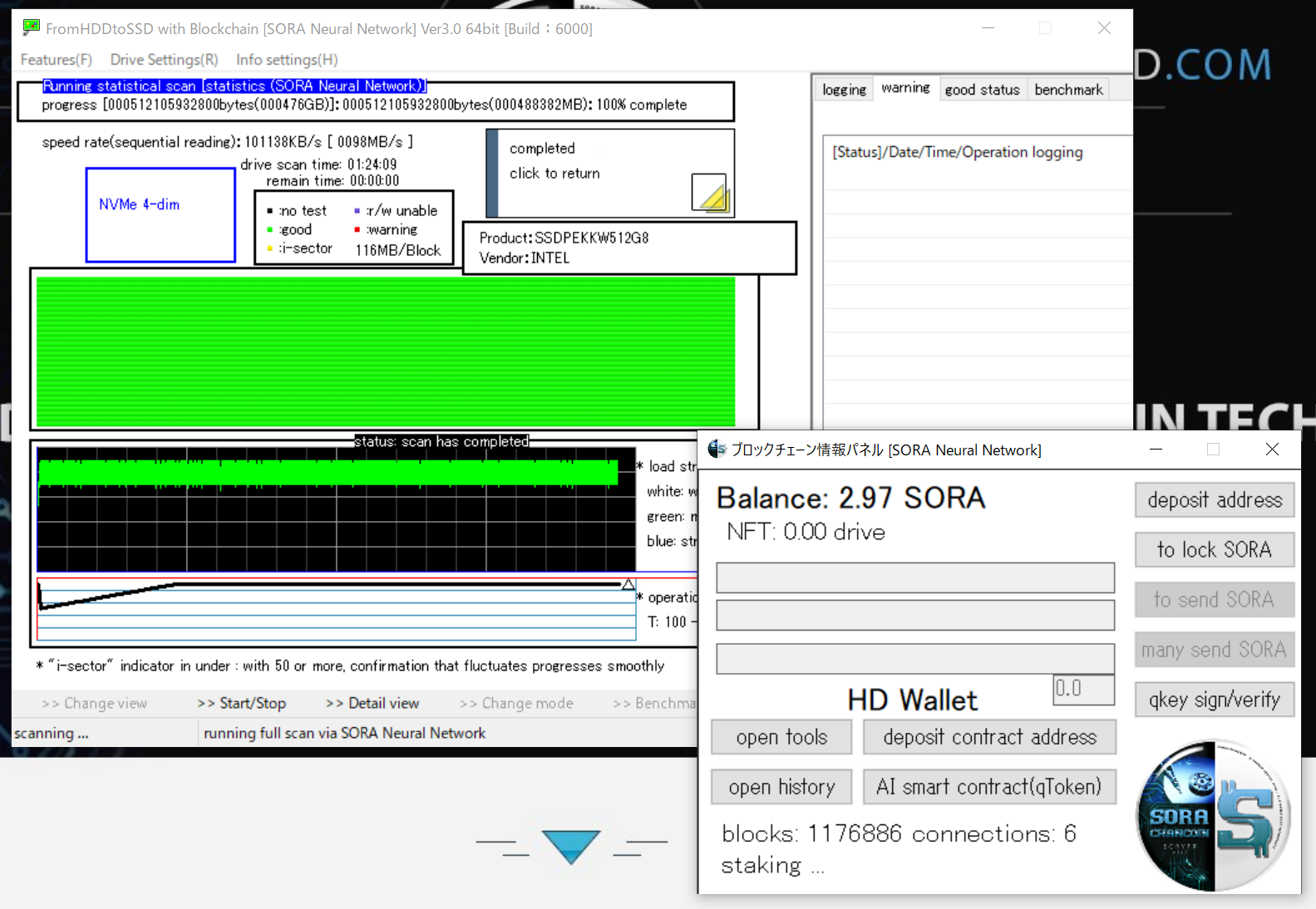Viewport: 1316px width, 909px height.
Task: Click the yellow note icon near completed
Action: 710,194
